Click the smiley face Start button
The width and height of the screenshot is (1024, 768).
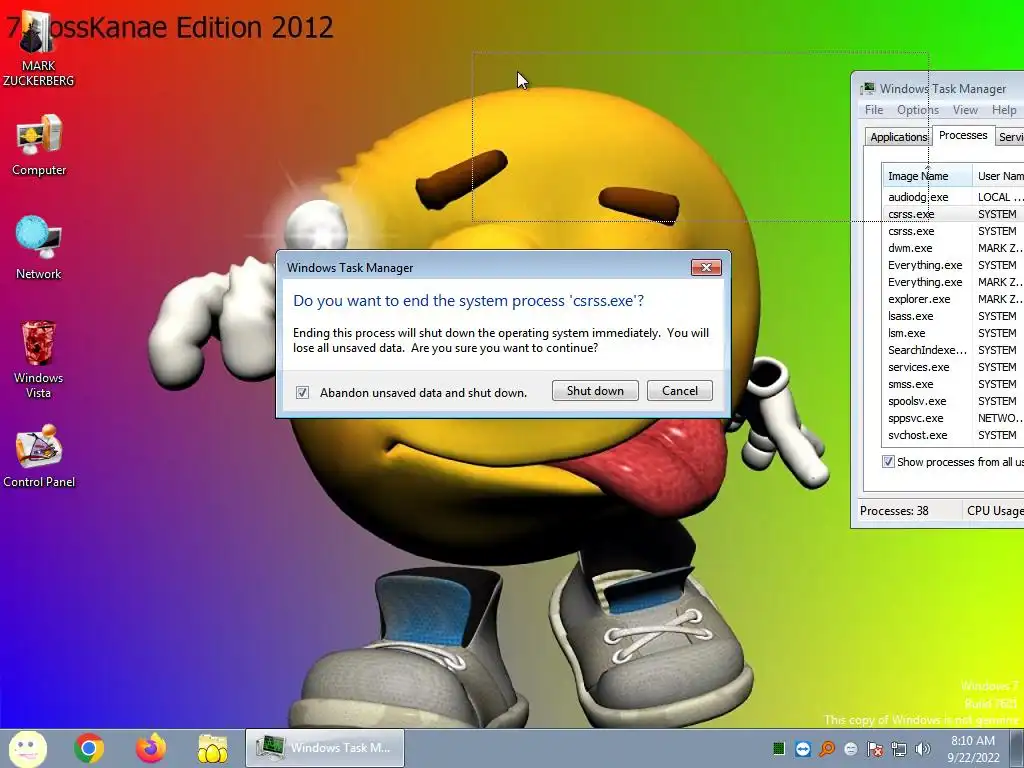pos(28,748)
